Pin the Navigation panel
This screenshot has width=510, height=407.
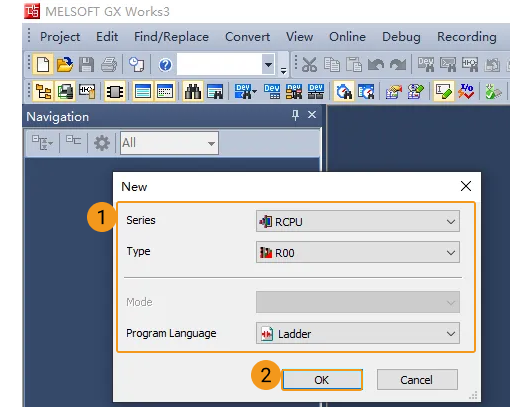click(x=295, y=115)
